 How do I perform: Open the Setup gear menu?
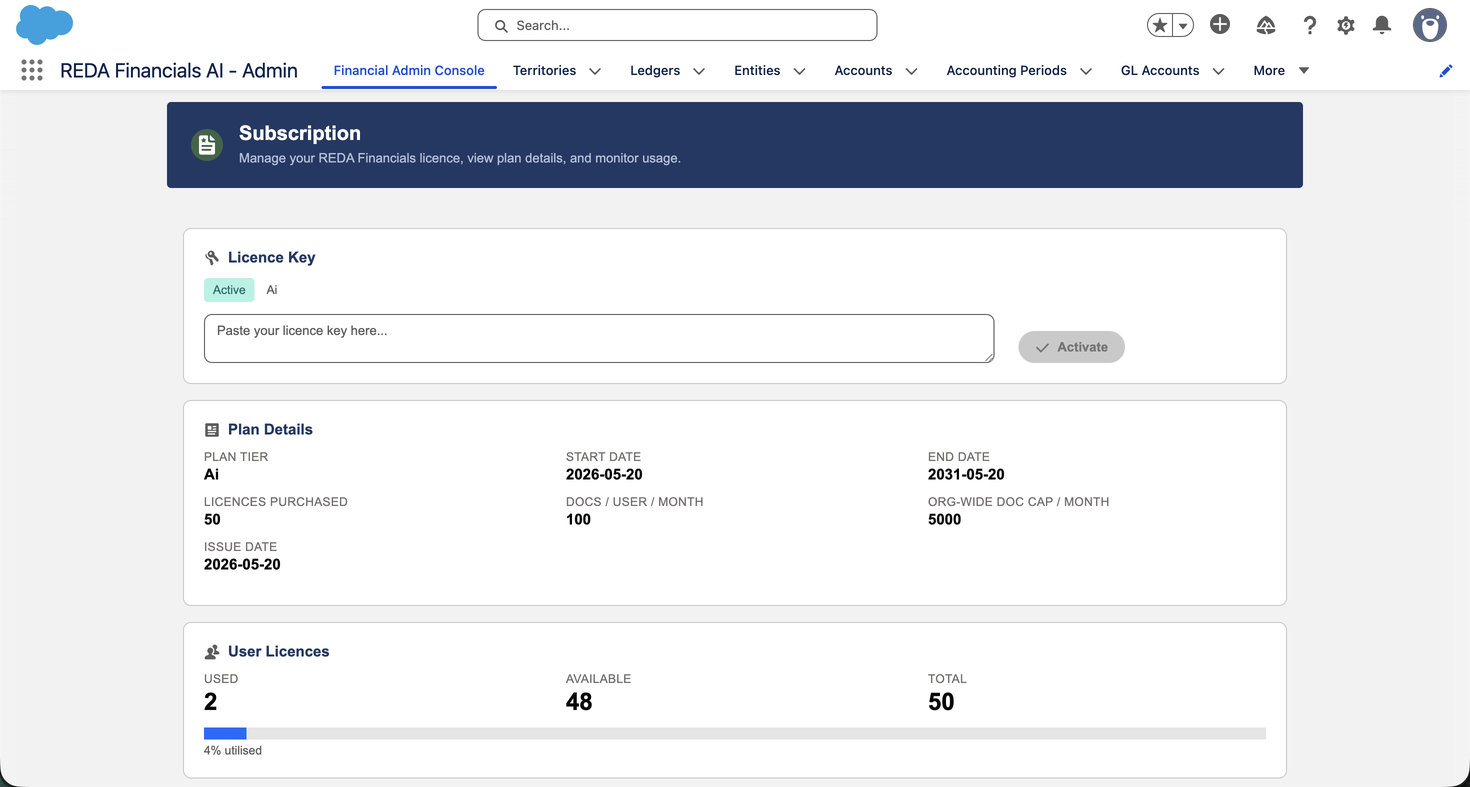point(1346,25)
